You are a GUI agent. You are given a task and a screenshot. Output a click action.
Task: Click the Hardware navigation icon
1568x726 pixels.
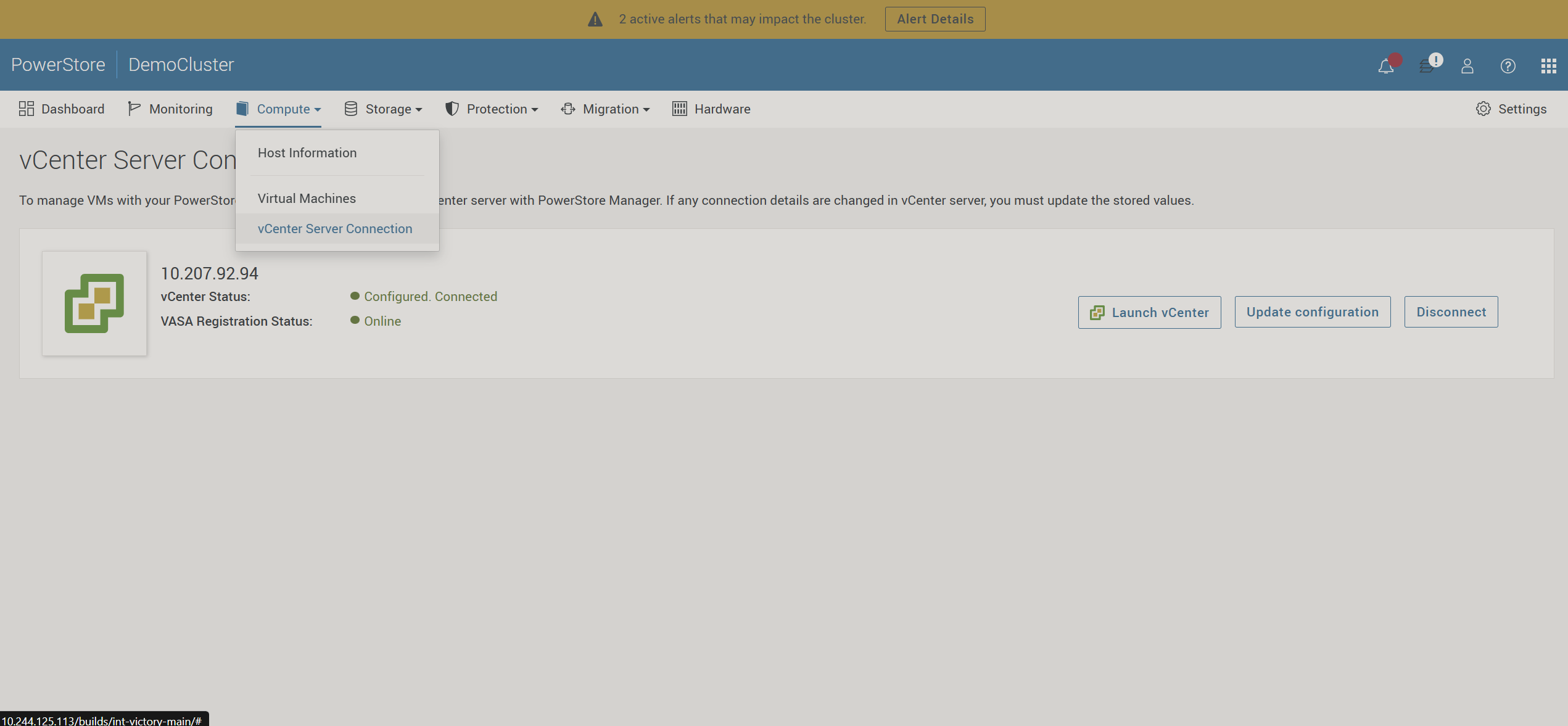tap(680, 108)
